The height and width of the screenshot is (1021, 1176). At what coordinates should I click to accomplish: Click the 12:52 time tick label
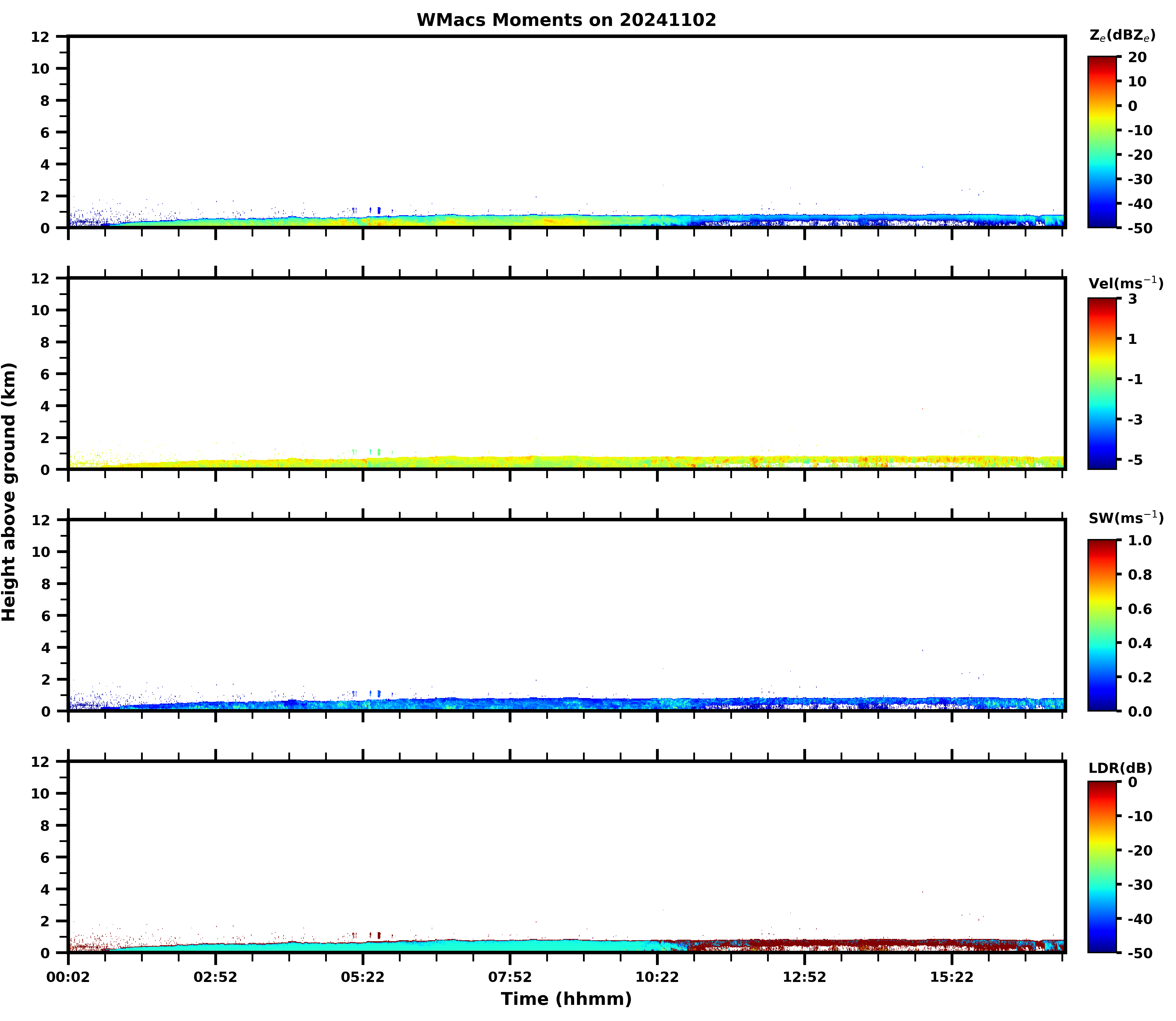(804, 978)
